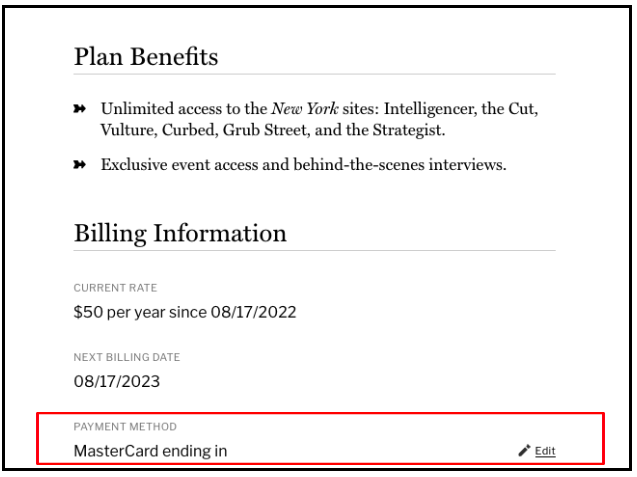Select the Plan Benefits heading

[x=146, y=56]
